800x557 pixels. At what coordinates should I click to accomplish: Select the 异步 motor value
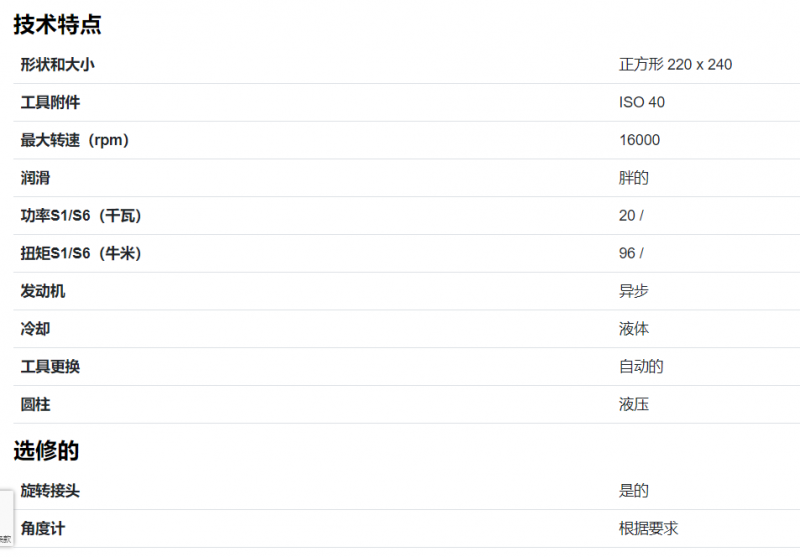(x=633, y=291)
